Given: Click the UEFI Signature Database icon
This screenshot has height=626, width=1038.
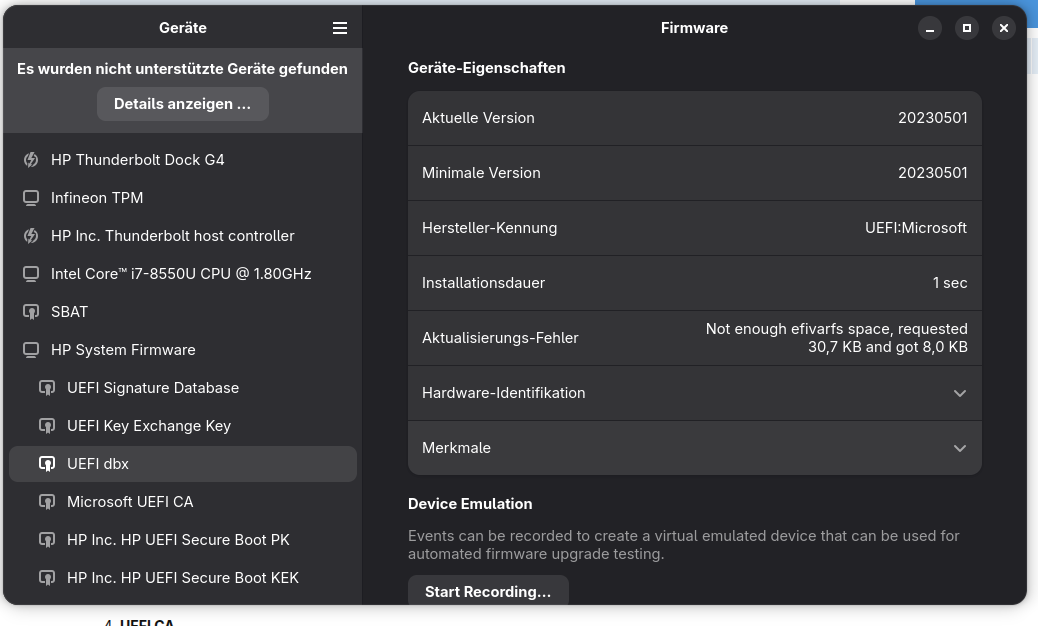Looking at the screenshot, I should click(x=46, y=388).
